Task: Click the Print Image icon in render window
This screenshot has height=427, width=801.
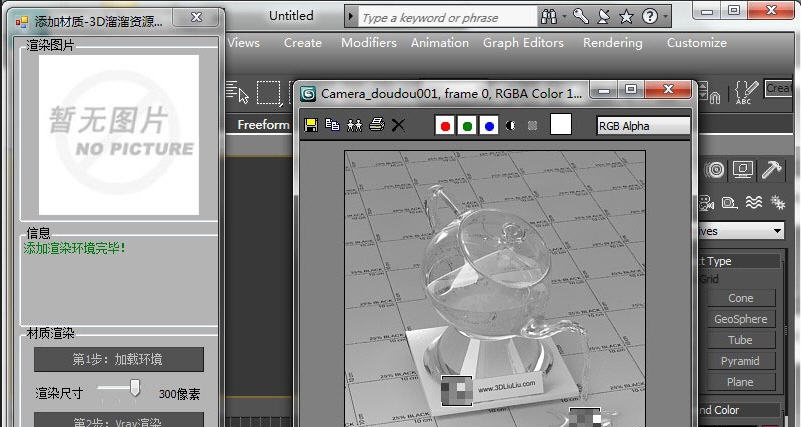Action: pyautogui.click(x=376, y=125)
